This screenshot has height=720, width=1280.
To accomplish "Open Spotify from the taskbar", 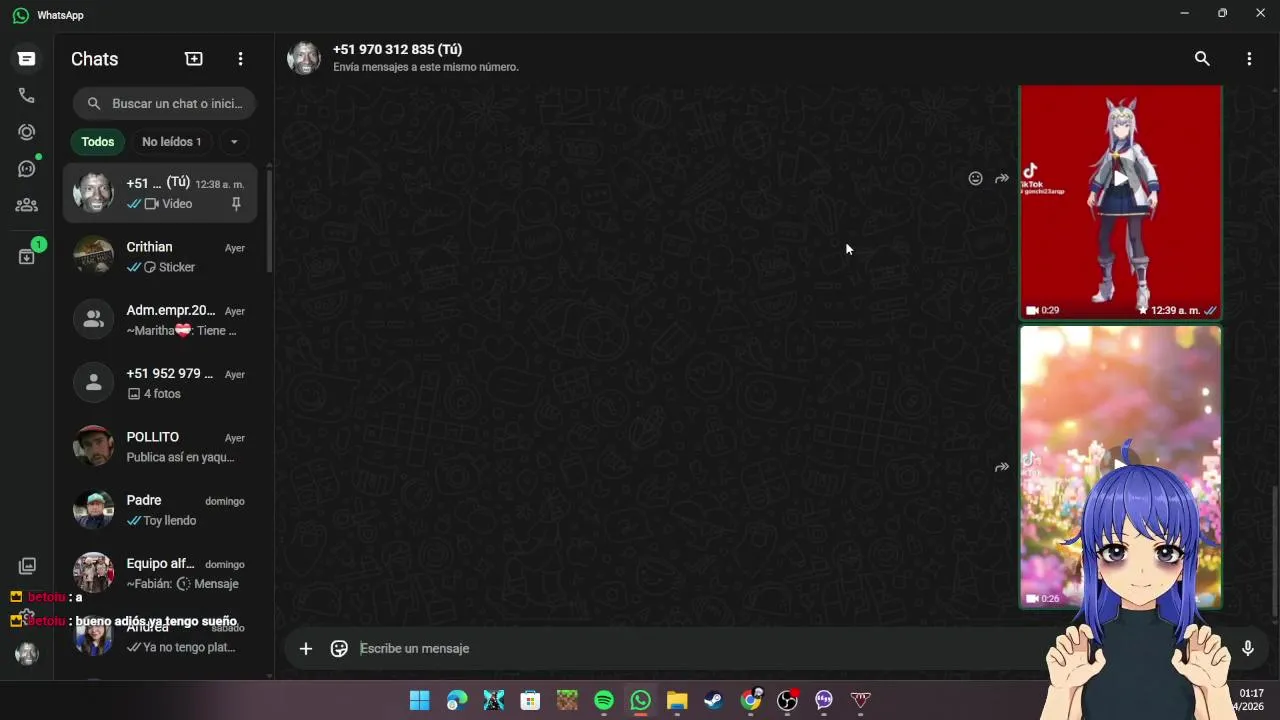I will (x=604, y=701).
